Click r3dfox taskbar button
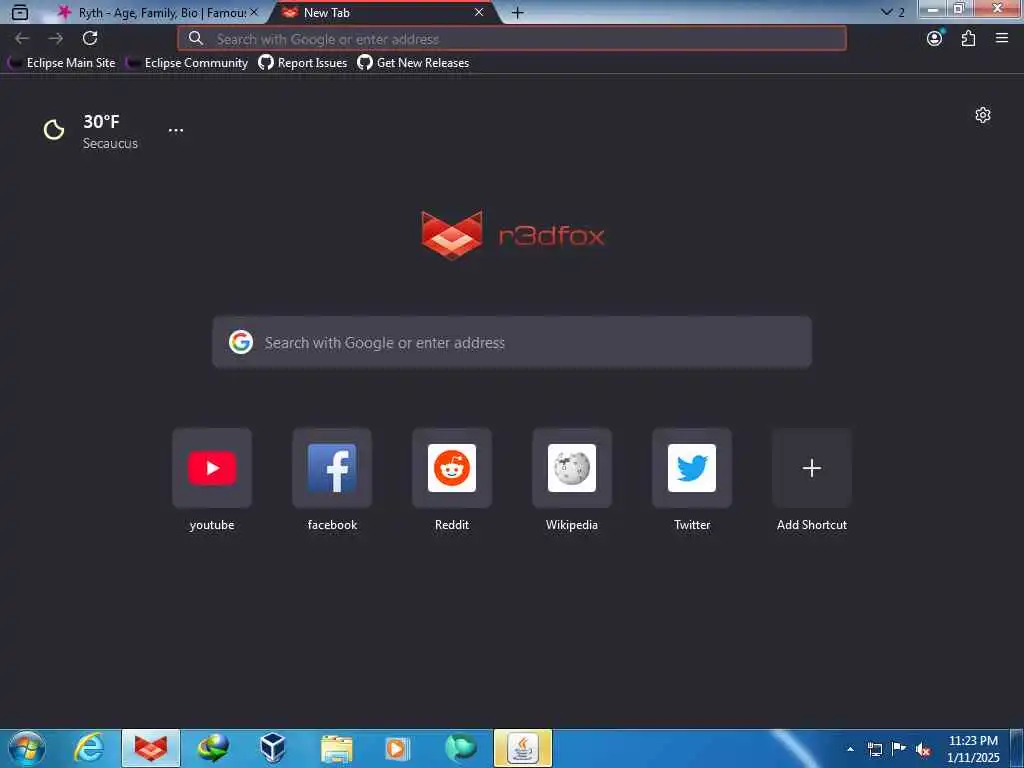1024x768 pixels. 151,748
